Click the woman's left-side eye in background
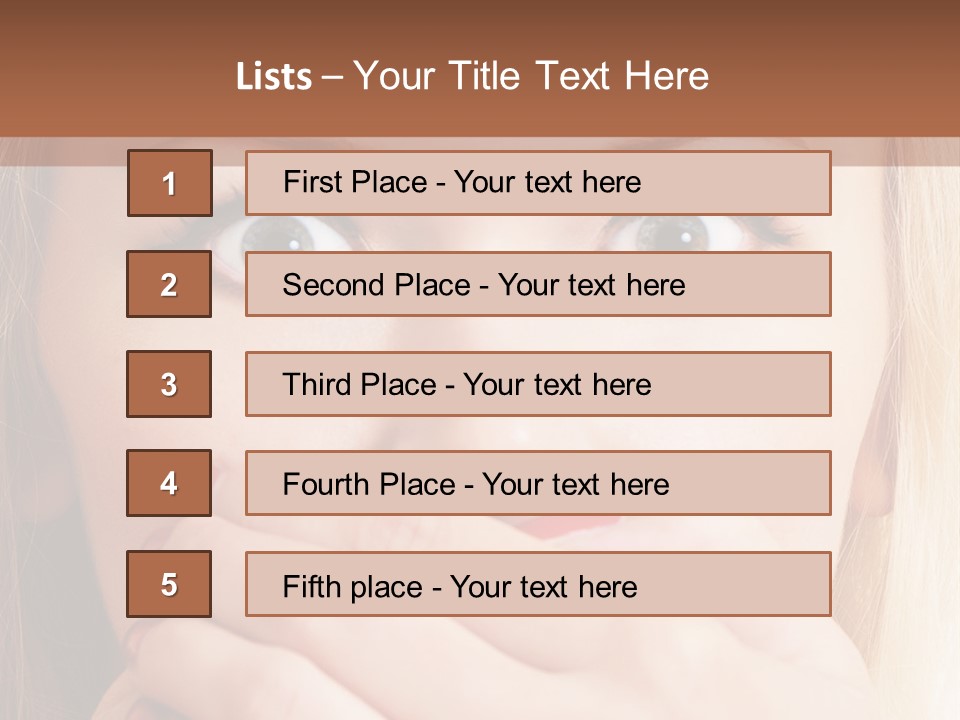Image resolution: width=960 pixels, height=720 pixels. [x=290, y=234]
